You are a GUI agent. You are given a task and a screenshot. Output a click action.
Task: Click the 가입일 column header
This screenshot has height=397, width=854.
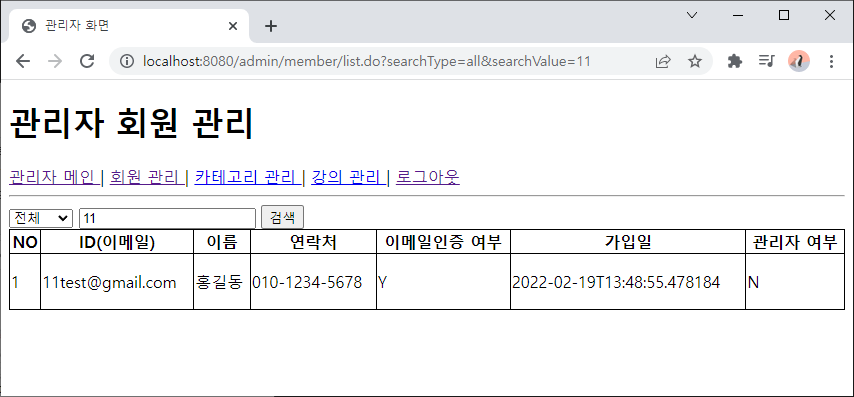[x=628, y=242]
